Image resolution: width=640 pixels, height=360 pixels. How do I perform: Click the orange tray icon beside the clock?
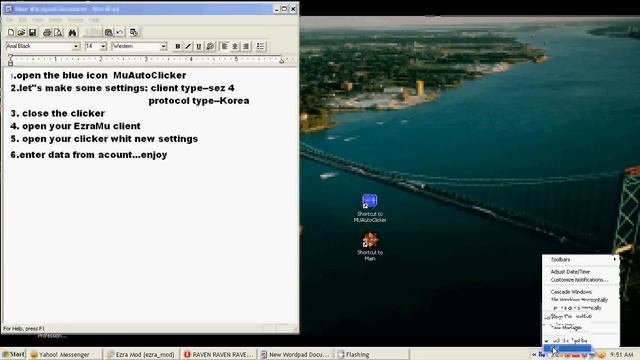tap(601, 355)
